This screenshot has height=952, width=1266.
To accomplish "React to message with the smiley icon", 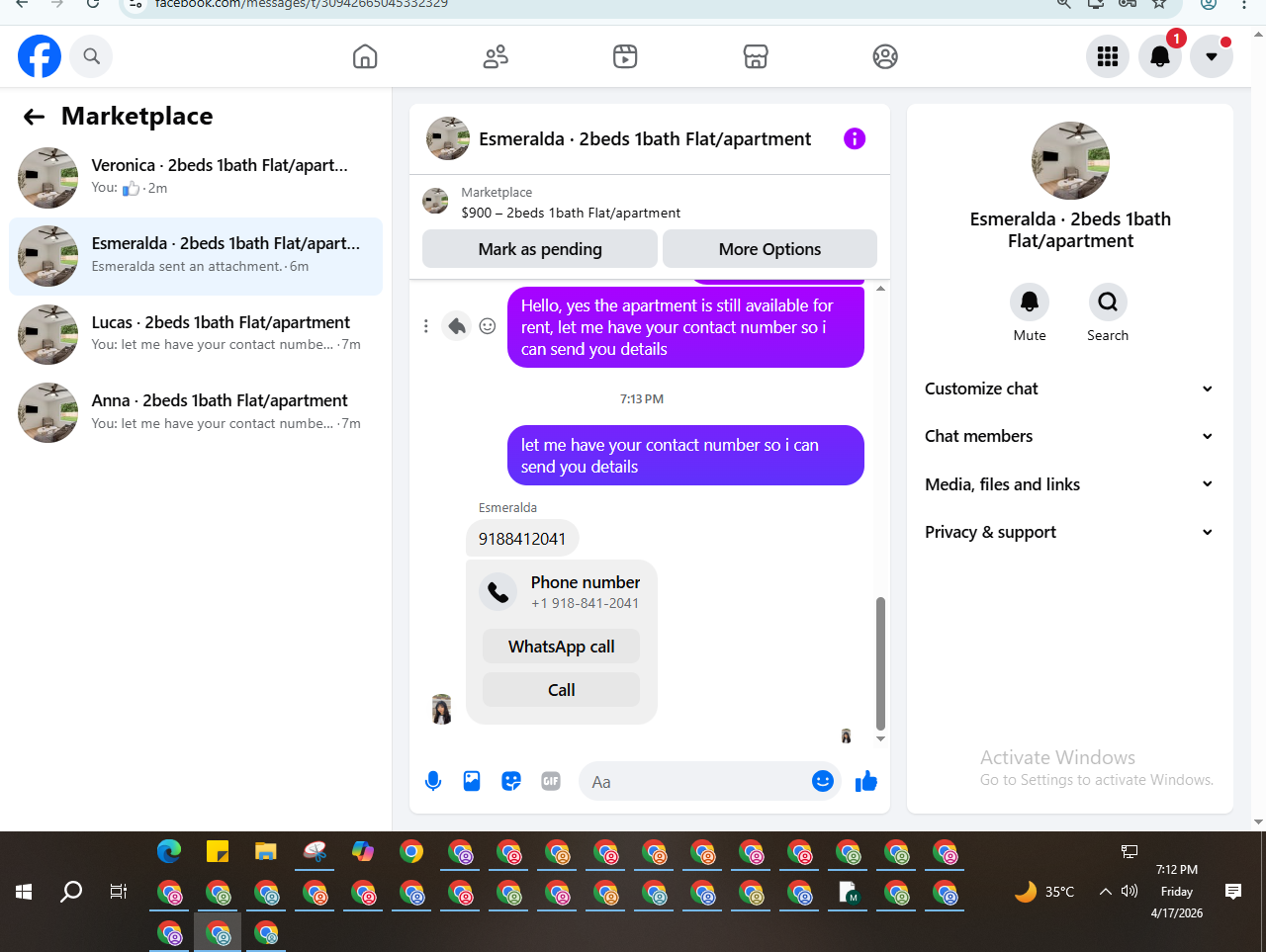I will coord(488,325).
